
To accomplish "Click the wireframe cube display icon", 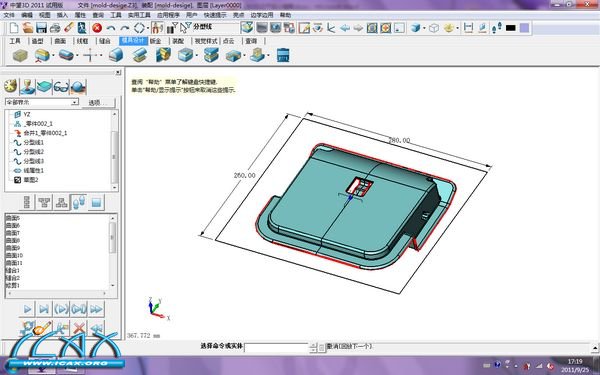I will coord(434,28).
